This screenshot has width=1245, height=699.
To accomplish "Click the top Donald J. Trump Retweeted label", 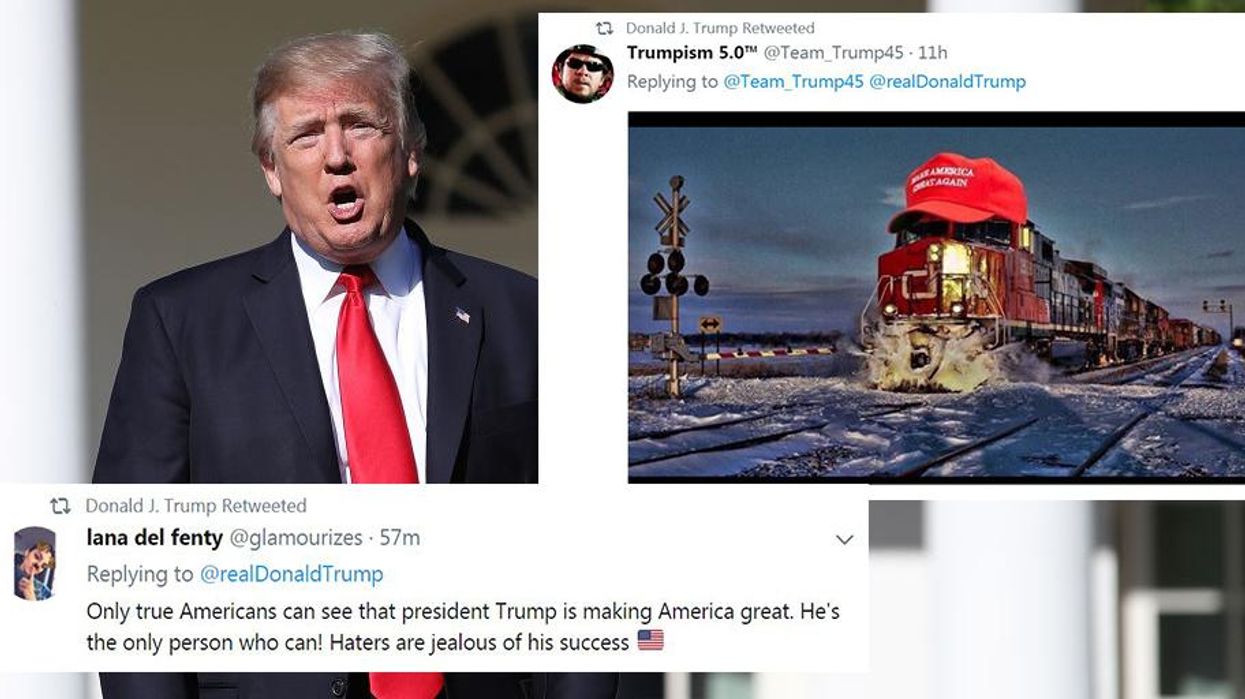I will 720,28.
